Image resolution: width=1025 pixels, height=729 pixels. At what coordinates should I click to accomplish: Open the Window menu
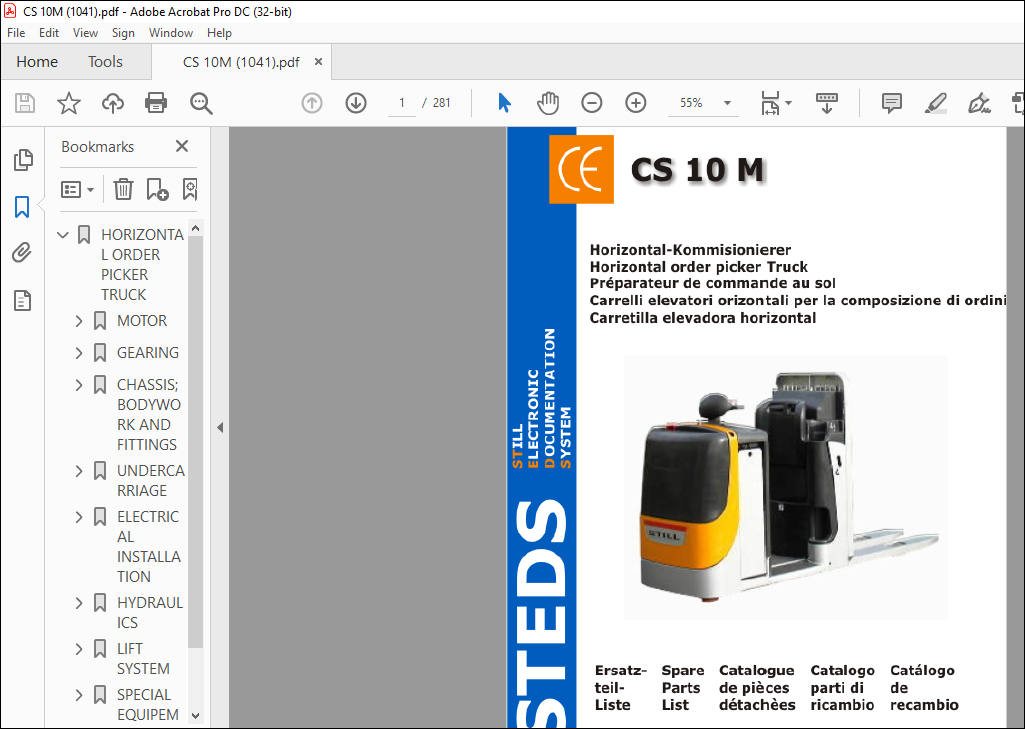tap(171, 33)
